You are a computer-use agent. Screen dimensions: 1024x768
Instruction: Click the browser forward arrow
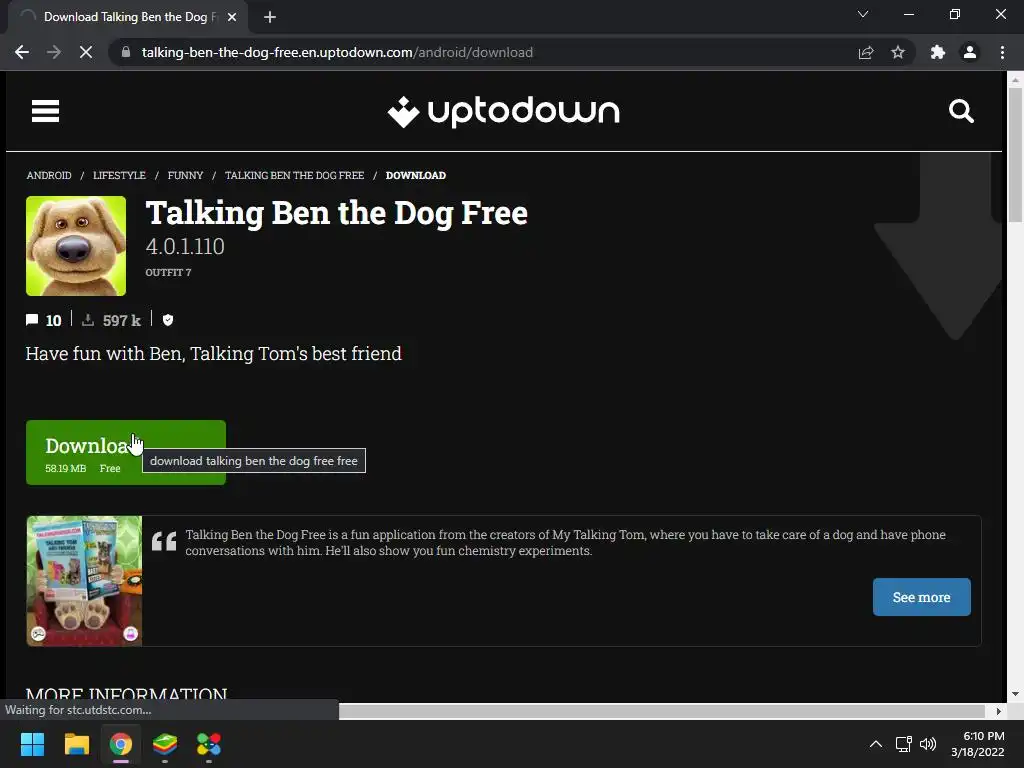54,52
